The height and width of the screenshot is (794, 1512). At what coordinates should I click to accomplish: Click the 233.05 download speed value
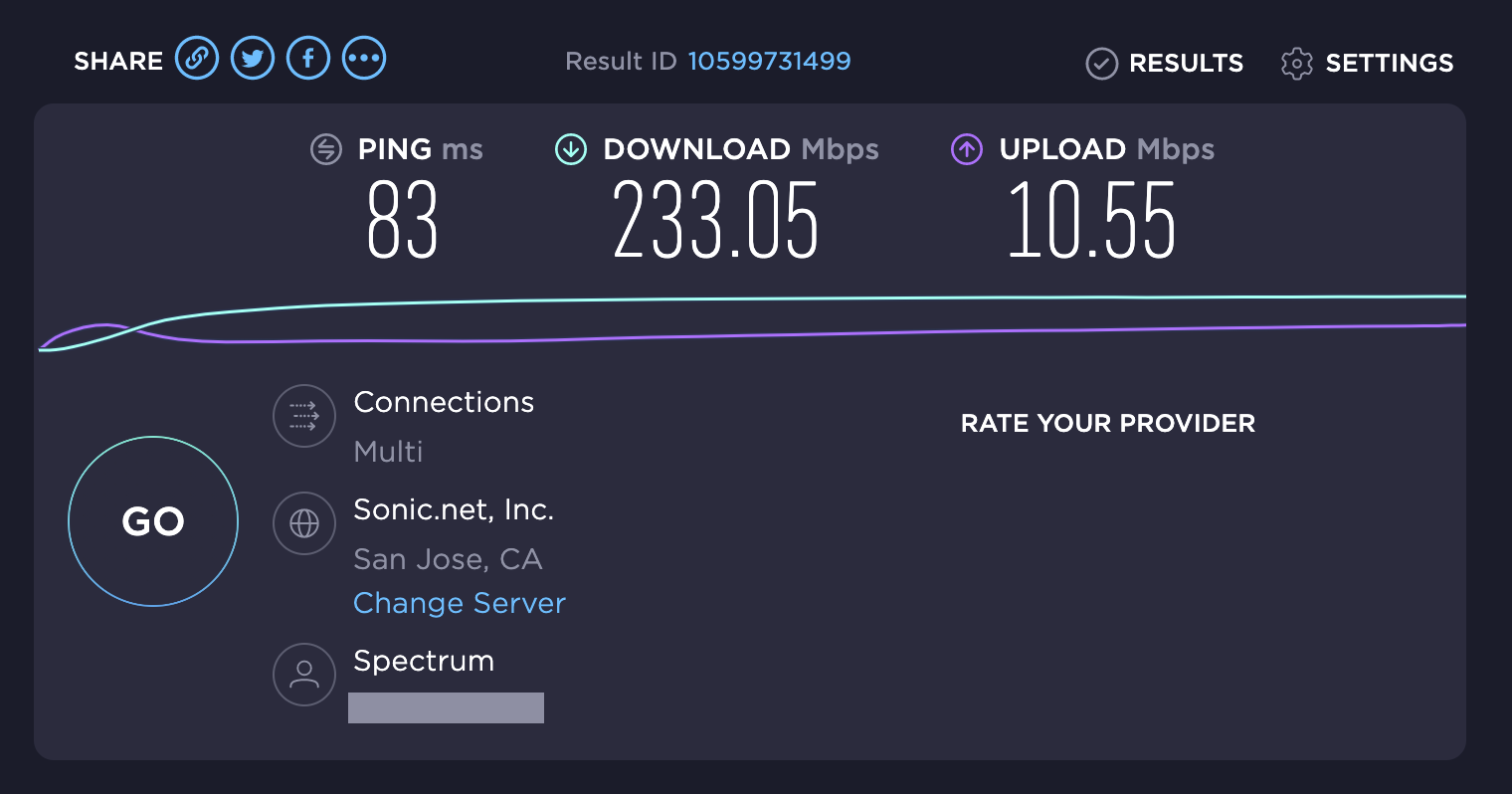tap(715, 220)
